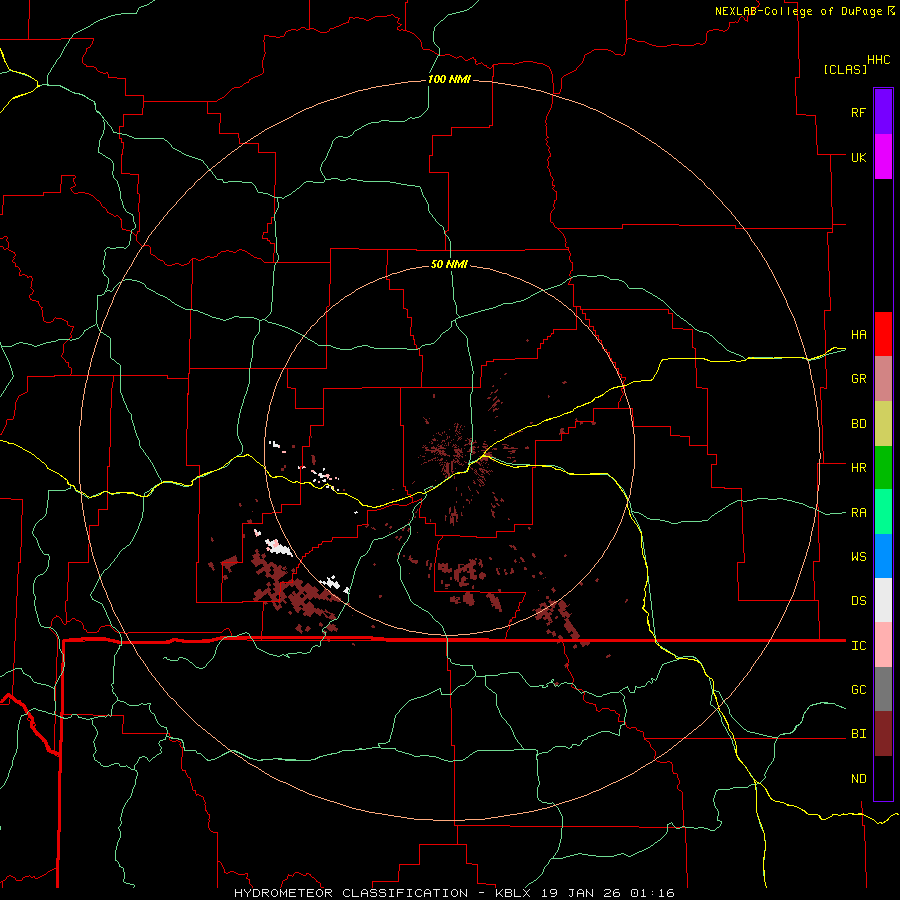This screenshot has width=900, height=900.
Task: Select the salmon GR legend swatch
Action: click(x=883, y=379)
